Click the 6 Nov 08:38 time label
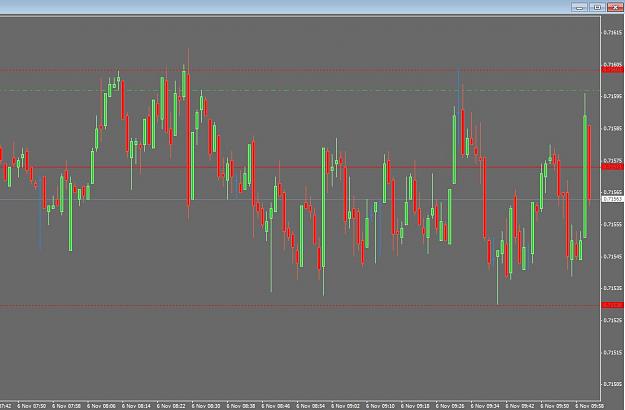This screenshot has width=625, height=410. click(x=241, y=406)
